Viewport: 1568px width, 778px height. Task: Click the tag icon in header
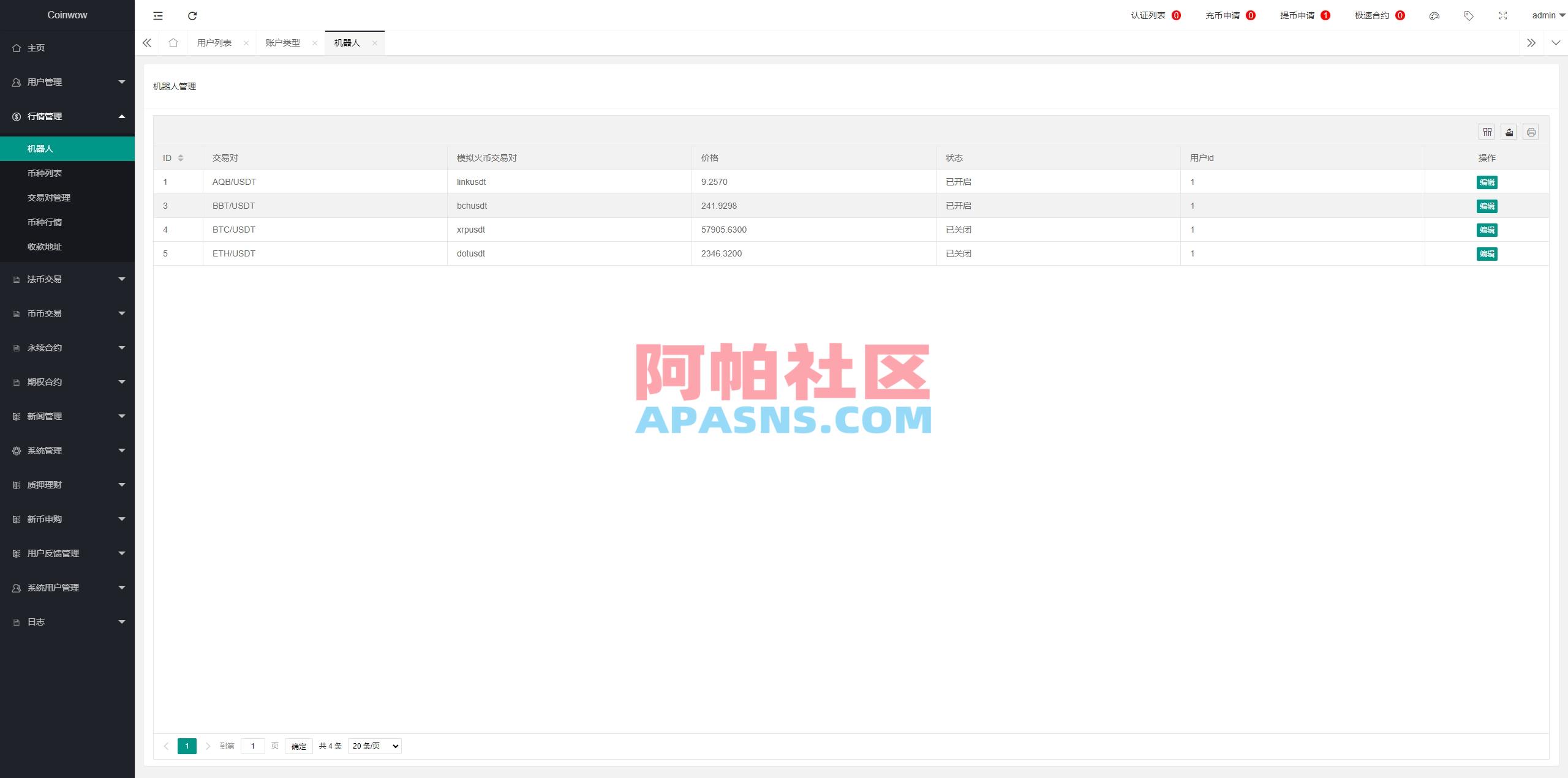coord(1468,16)
